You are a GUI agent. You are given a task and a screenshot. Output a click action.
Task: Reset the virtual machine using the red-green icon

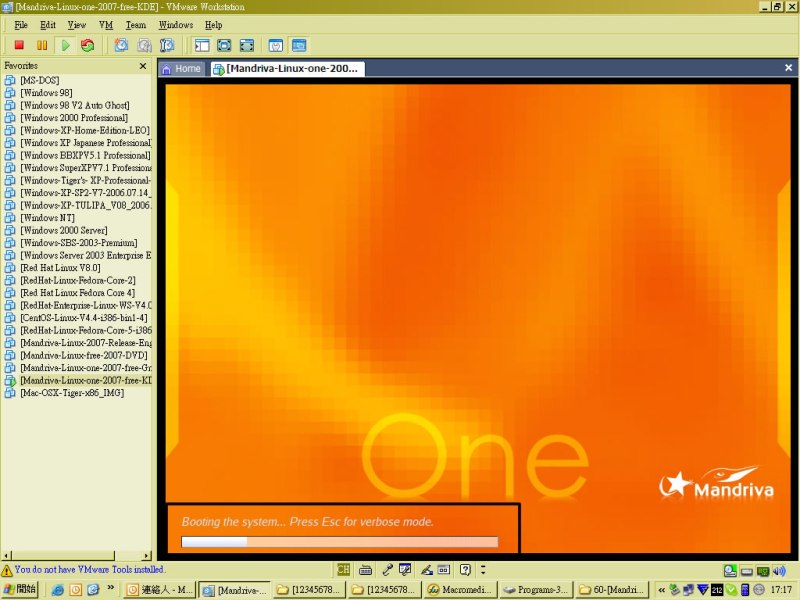[x=88, y=45]
